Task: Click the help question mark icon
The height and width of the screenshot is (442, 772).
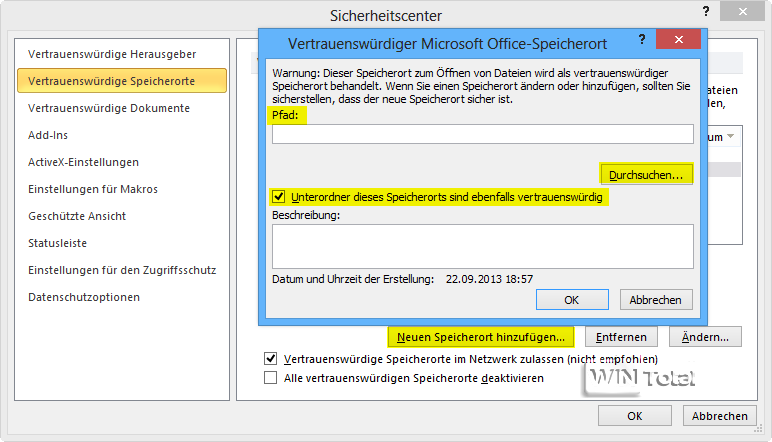Action: [x=642, y=41]
